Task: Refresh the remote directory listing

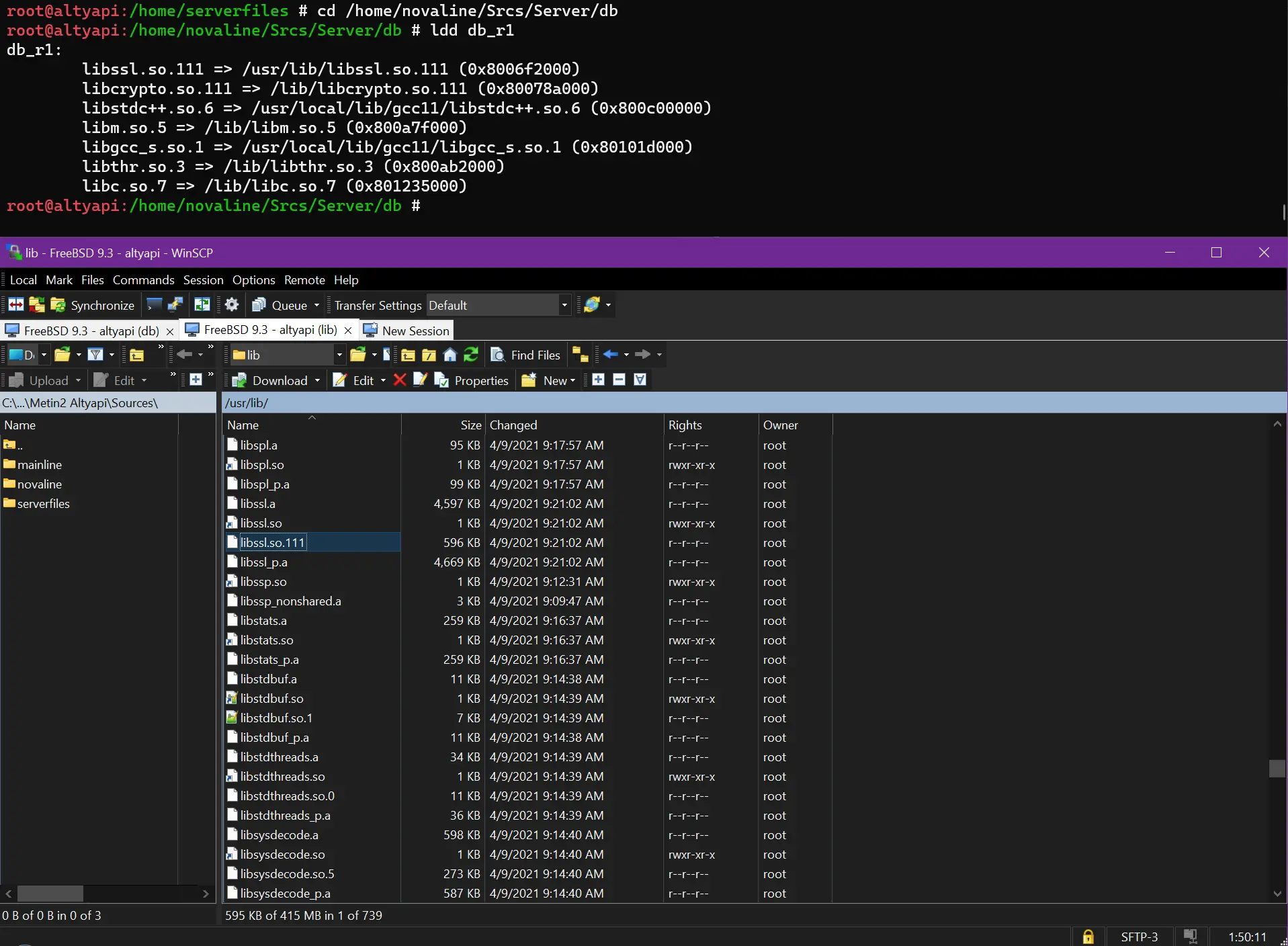Action: (x=470, y=355)
